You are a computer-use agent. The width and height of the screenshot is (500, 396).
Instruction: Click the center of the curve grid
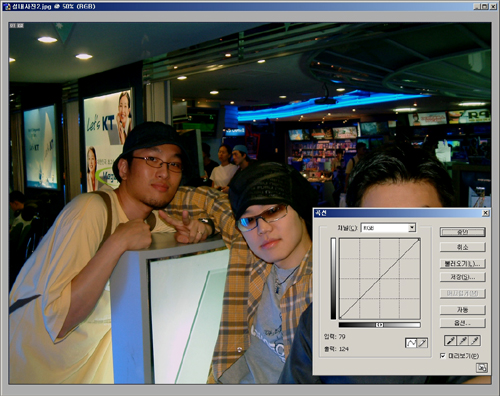point(379,279)
